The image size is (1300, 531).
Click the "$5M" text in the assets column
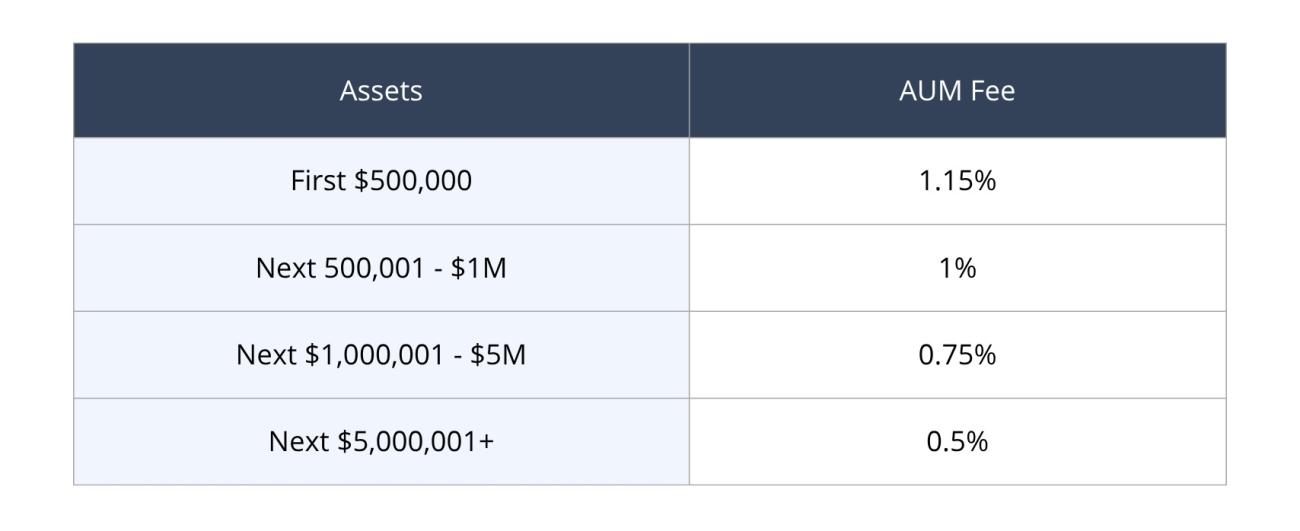pos(504,355)
